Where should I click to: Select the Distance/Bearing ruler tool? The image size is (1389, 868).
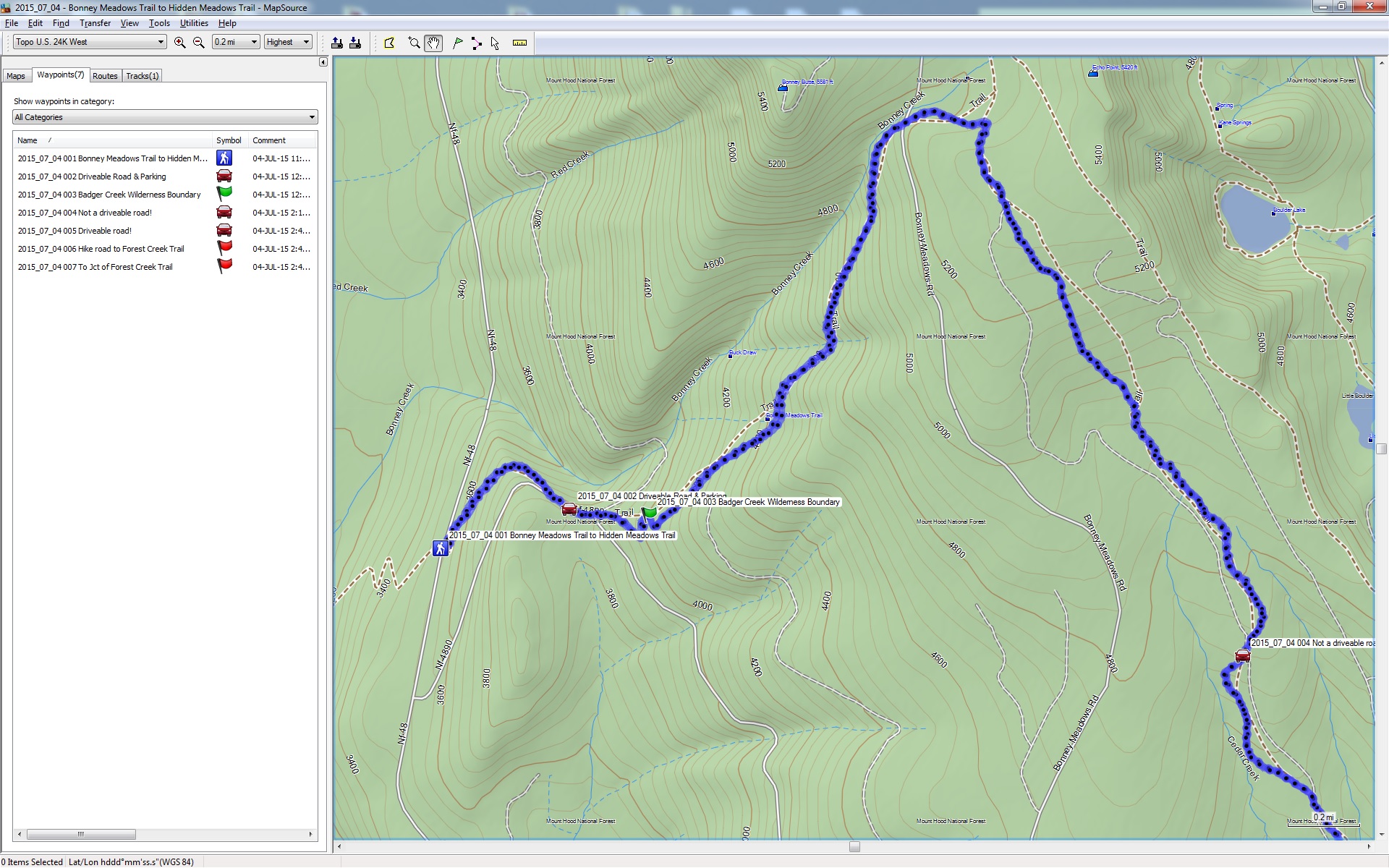[x=519, y=43]
